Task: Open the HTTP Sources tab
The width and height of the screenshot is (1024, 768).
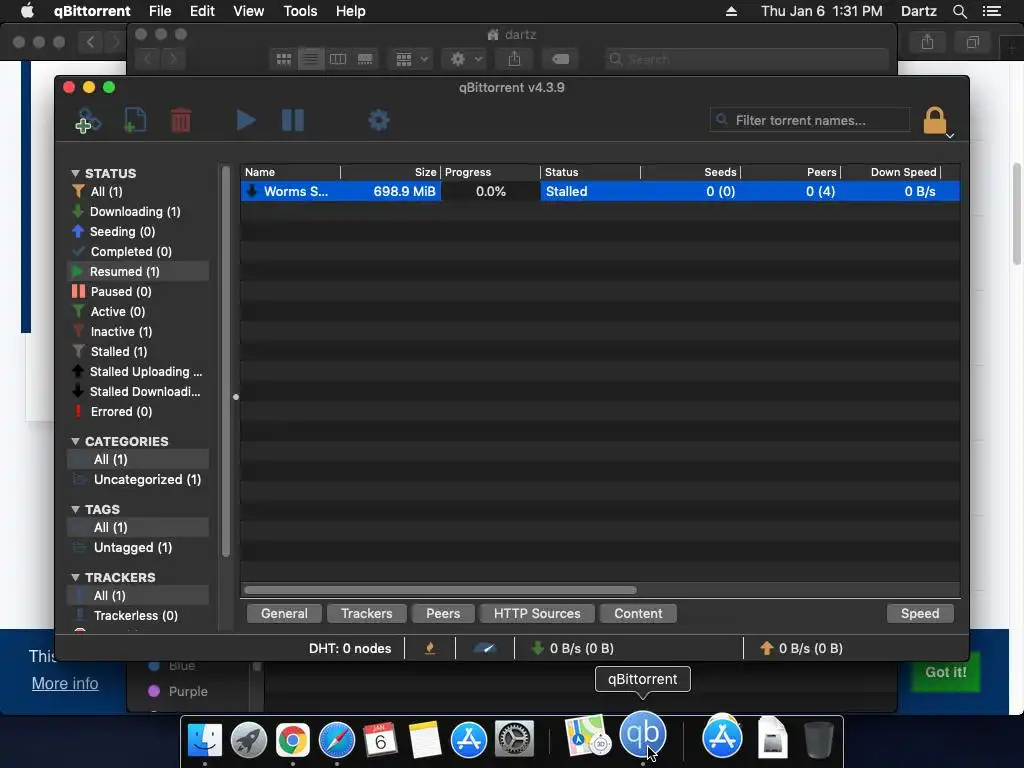Action: tap(537, 614)
